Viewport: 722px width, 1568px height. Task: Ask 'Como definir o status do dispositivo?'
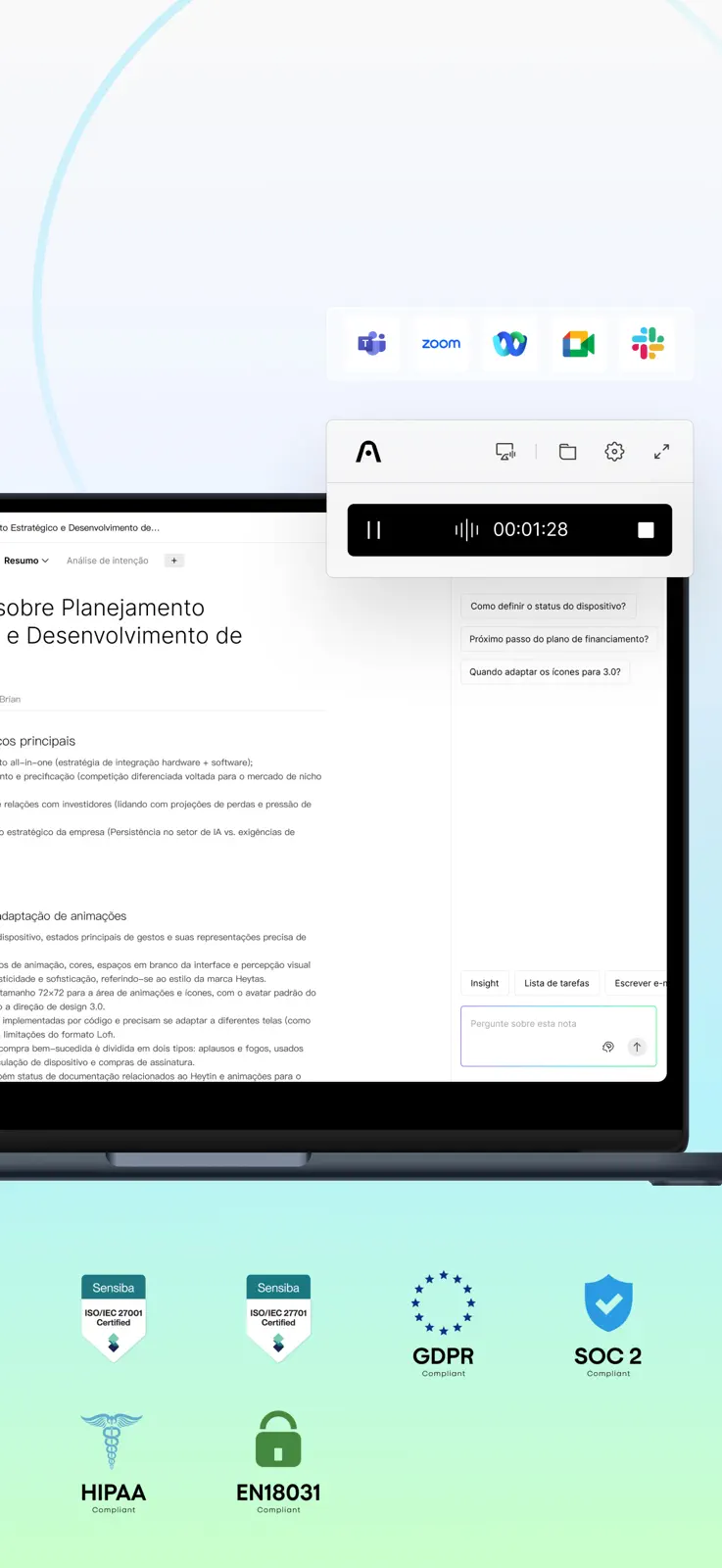[x=548, y=607]
